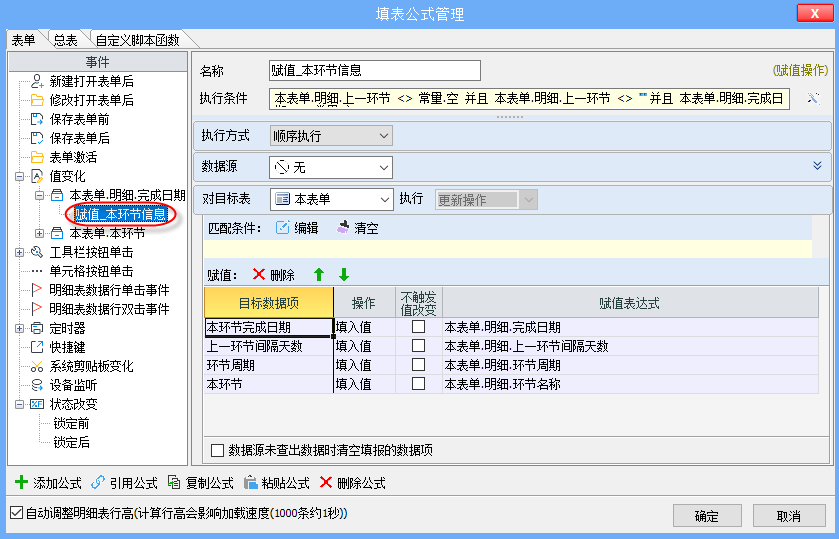
Task: Click the 引用公式 link icon
Action: [x=98, y=482]
